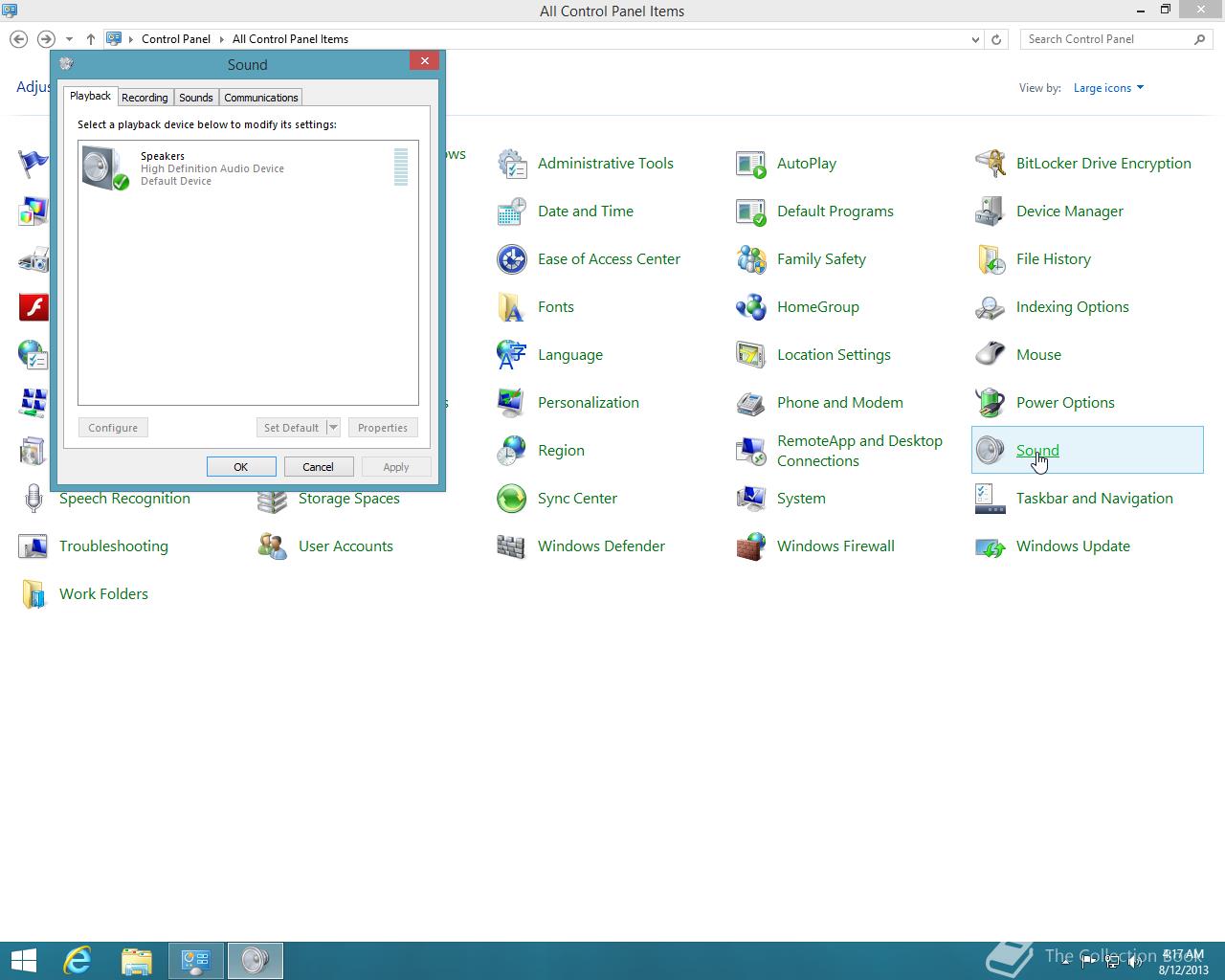The width and height of the screenshot is (1225, 980).
Task: Open the Sync Center icon
Action: (x=512, y=499)
